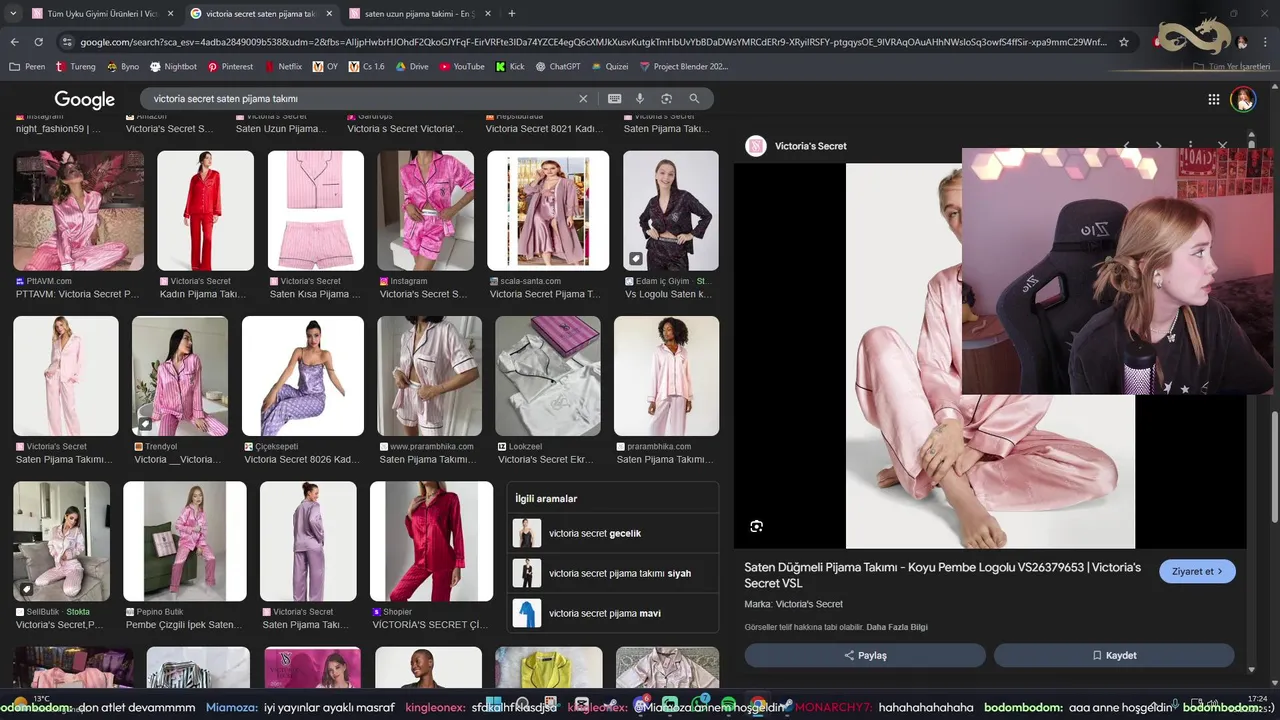Click the Kaydet save button

coord(1114,655)
